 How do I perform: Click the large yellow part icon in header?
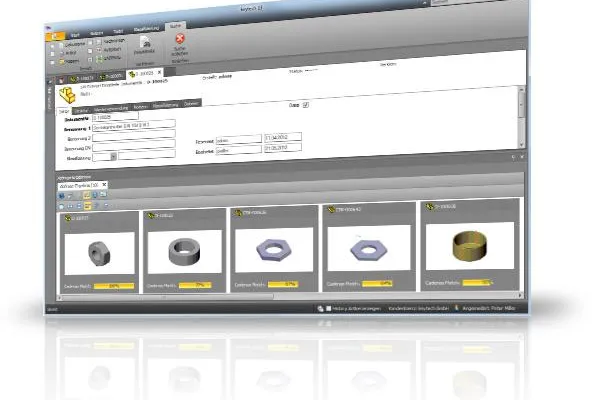[68, 95]
